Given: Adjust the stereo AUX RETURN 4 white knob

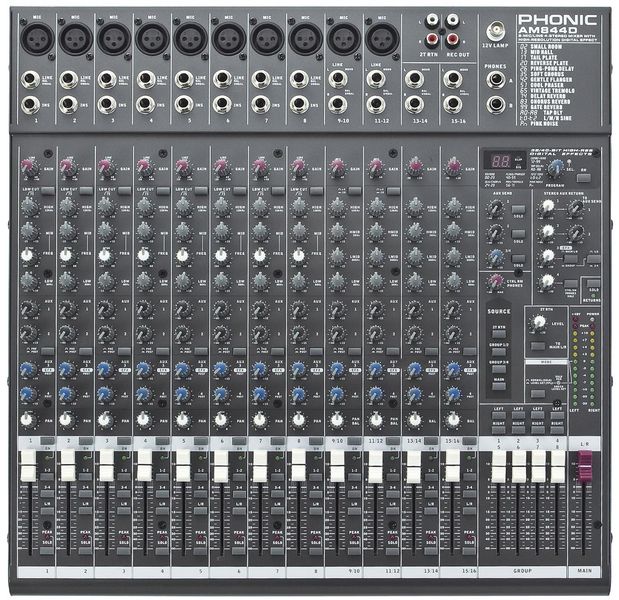Looking at the screenshot, I should click(x=548, y=281).
